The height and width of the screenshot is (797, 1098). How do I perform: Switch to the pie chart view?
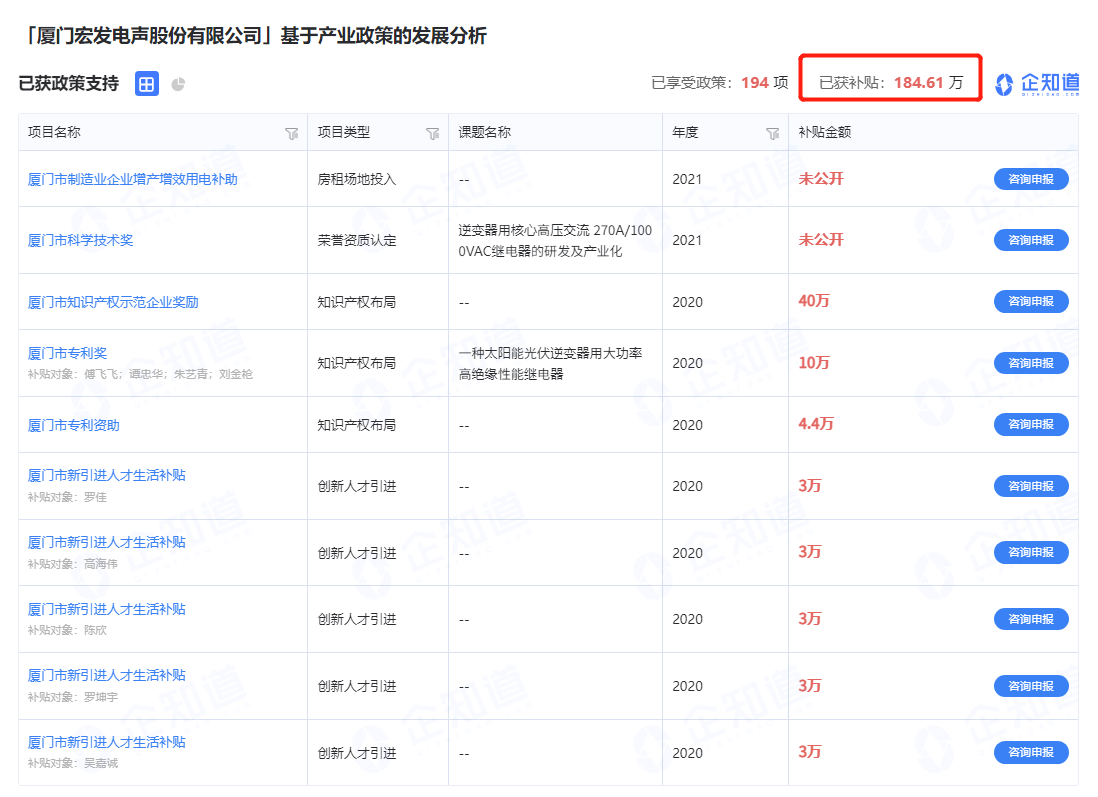pyautogui.click(x=179, y=84)
